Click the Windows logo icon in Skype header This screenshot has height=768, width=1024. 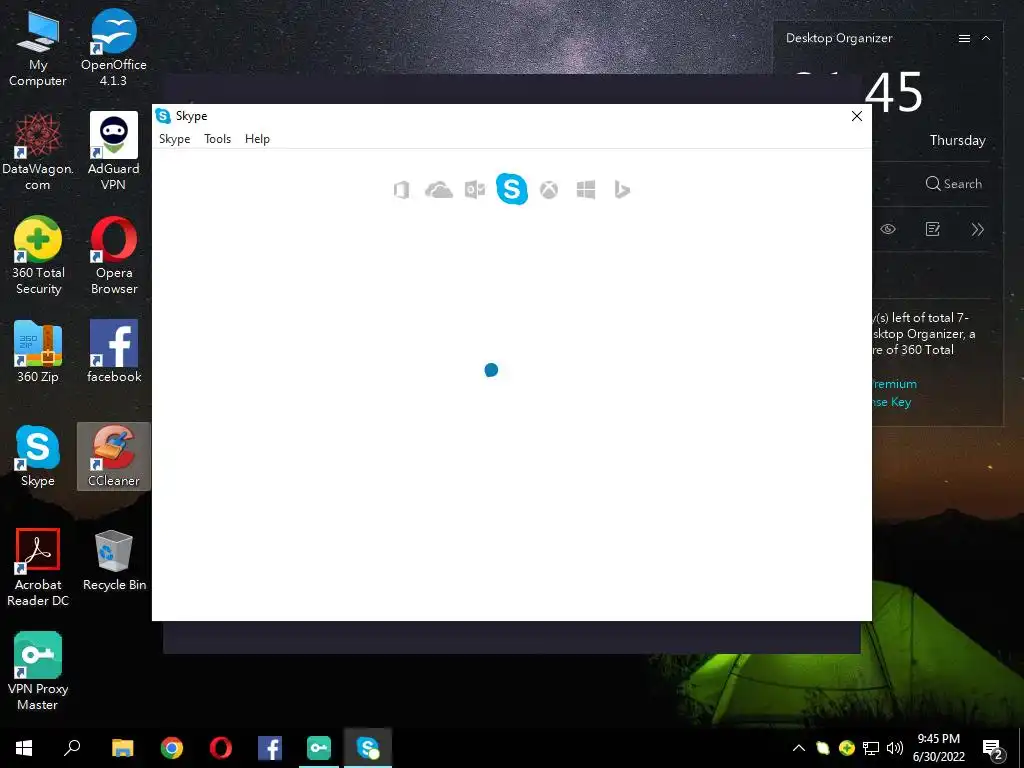[x=586, y=190]
